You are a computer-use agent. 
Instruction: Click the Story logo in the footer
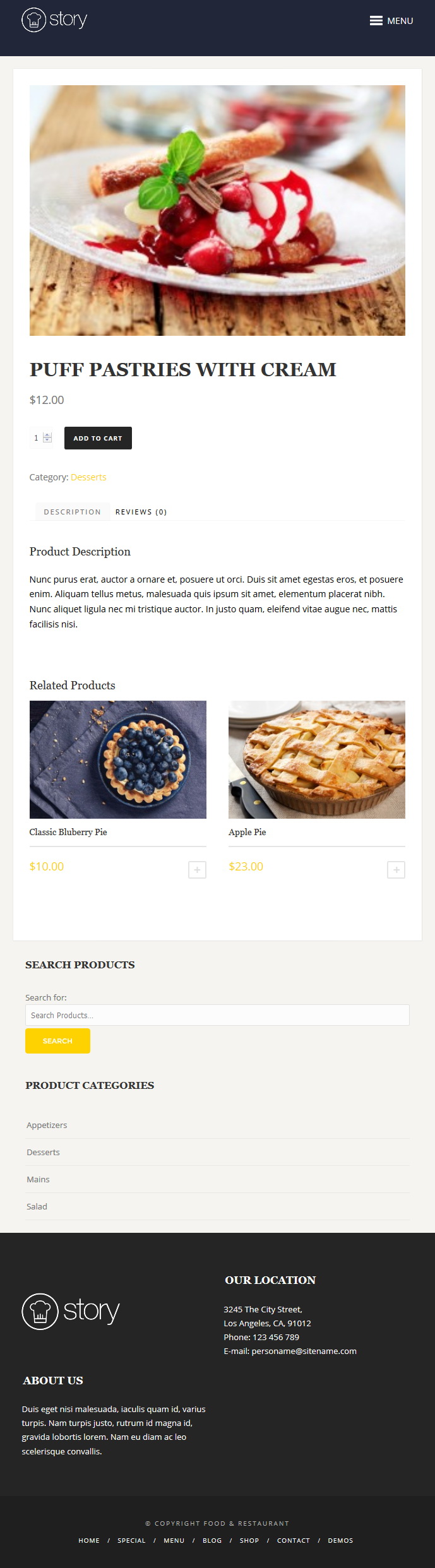(71, 1311)
